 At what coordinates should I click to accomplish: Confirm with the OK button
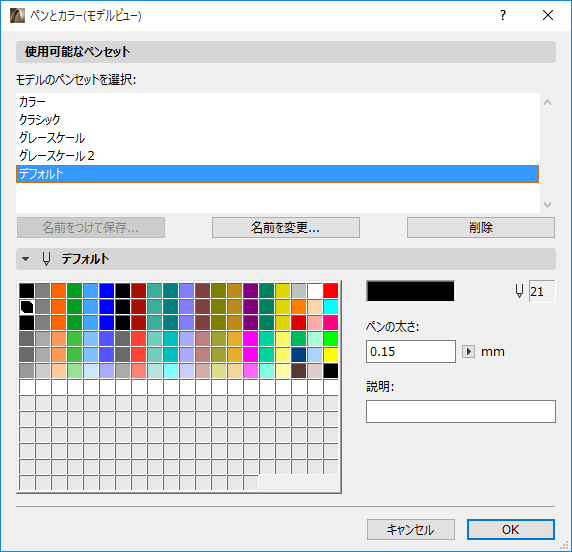point(511,529)
